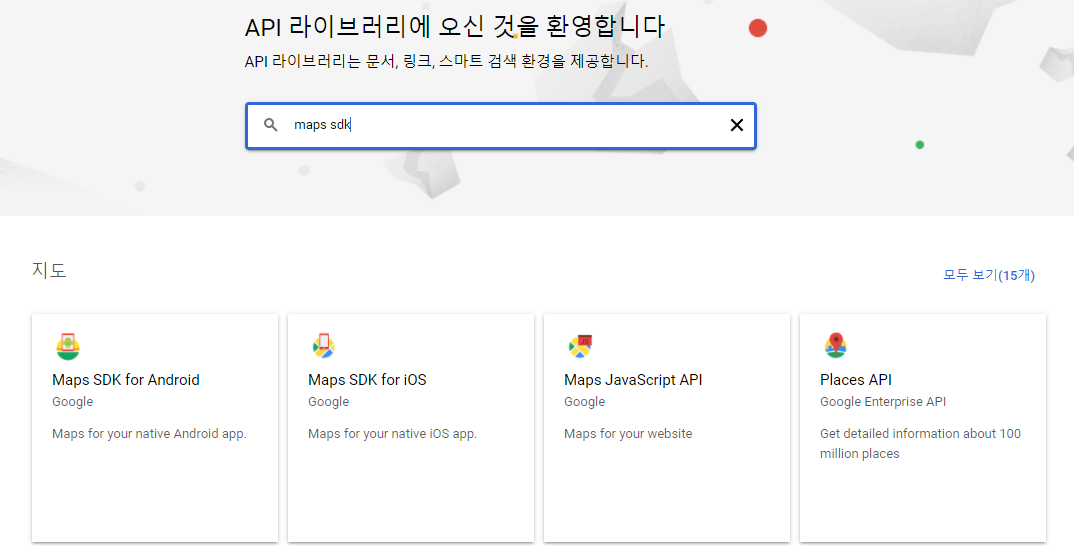
Task: Click the subtitle 'API 라이브러리는 문서, 링크...' text
Action: pyautogui.click(x=446, y=61)
